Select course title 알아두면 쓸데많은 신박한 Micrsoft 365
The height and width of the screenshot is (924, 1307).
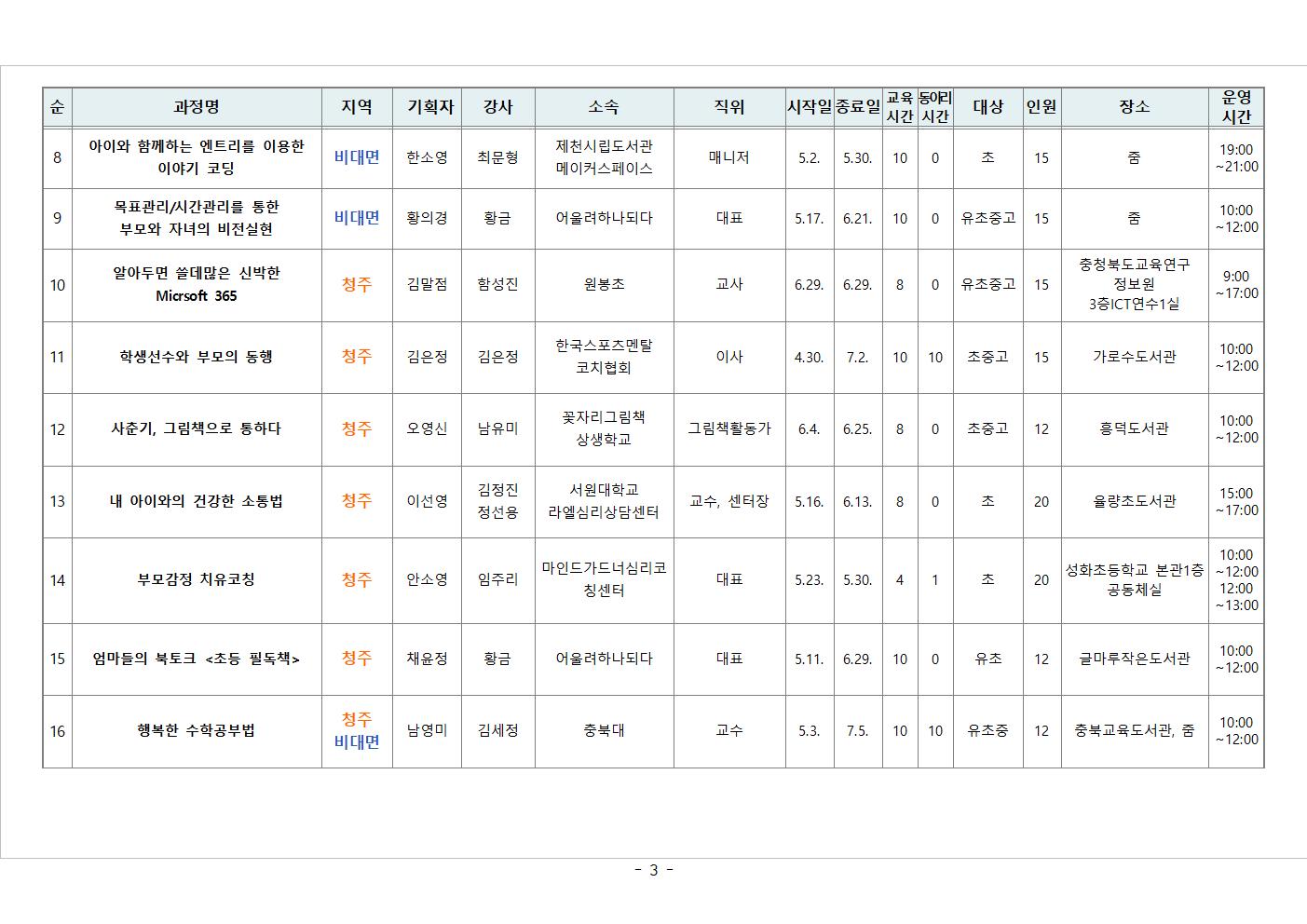tap(197, 284)
